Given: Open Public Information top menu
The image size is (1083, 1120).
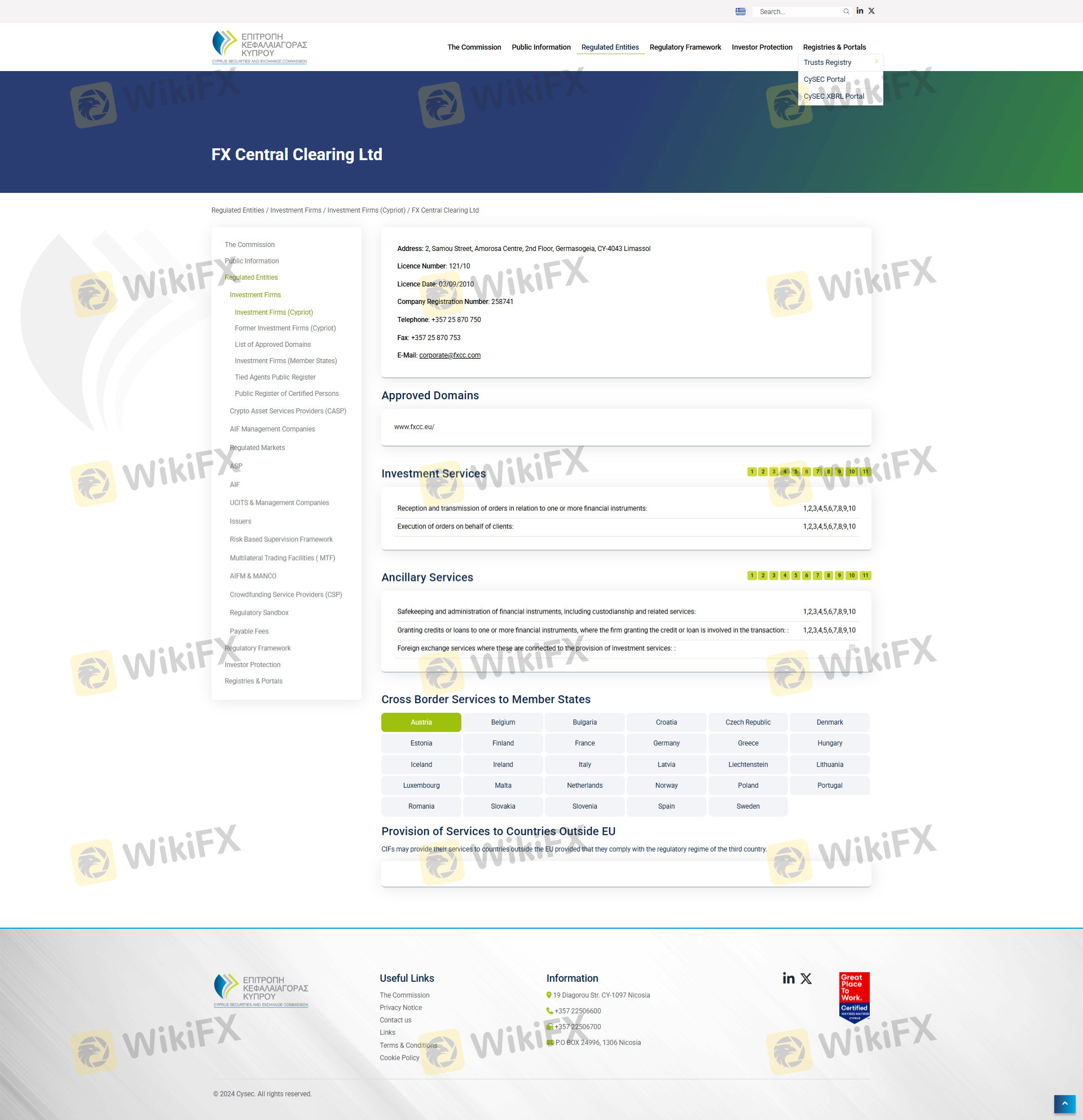Looking at the screenshot, I should 541,47.
